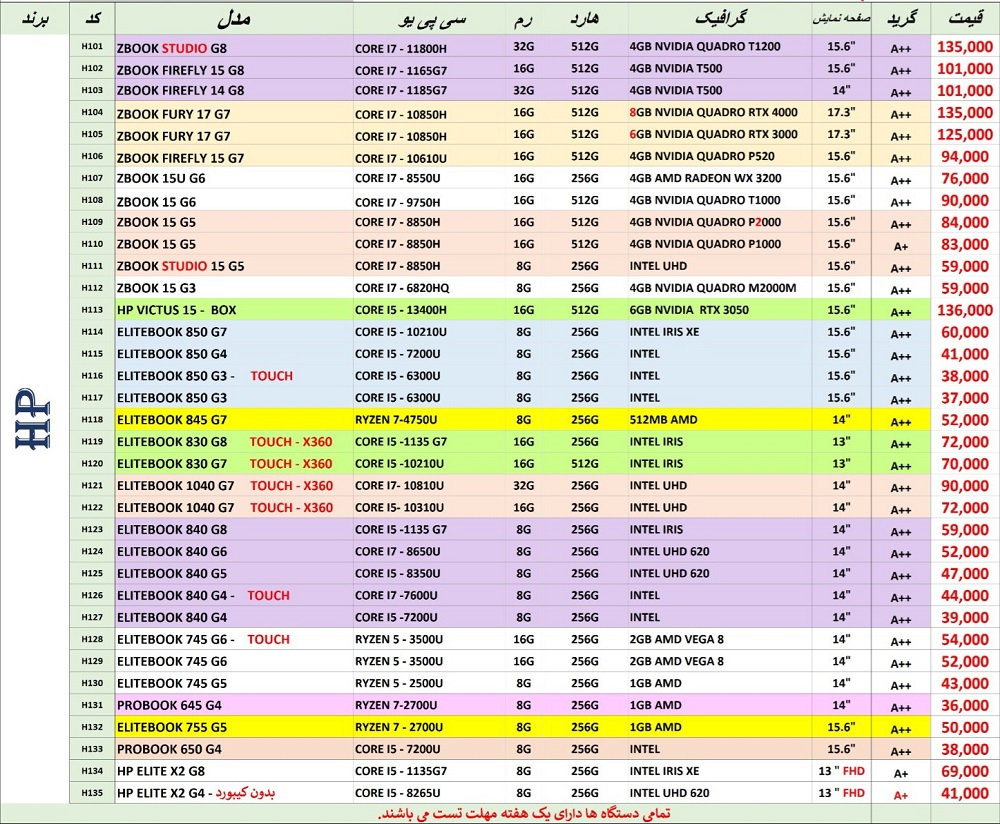1000x824 pixels.
Task: Click price 83,000 in row H110
Action: [965, 244]
